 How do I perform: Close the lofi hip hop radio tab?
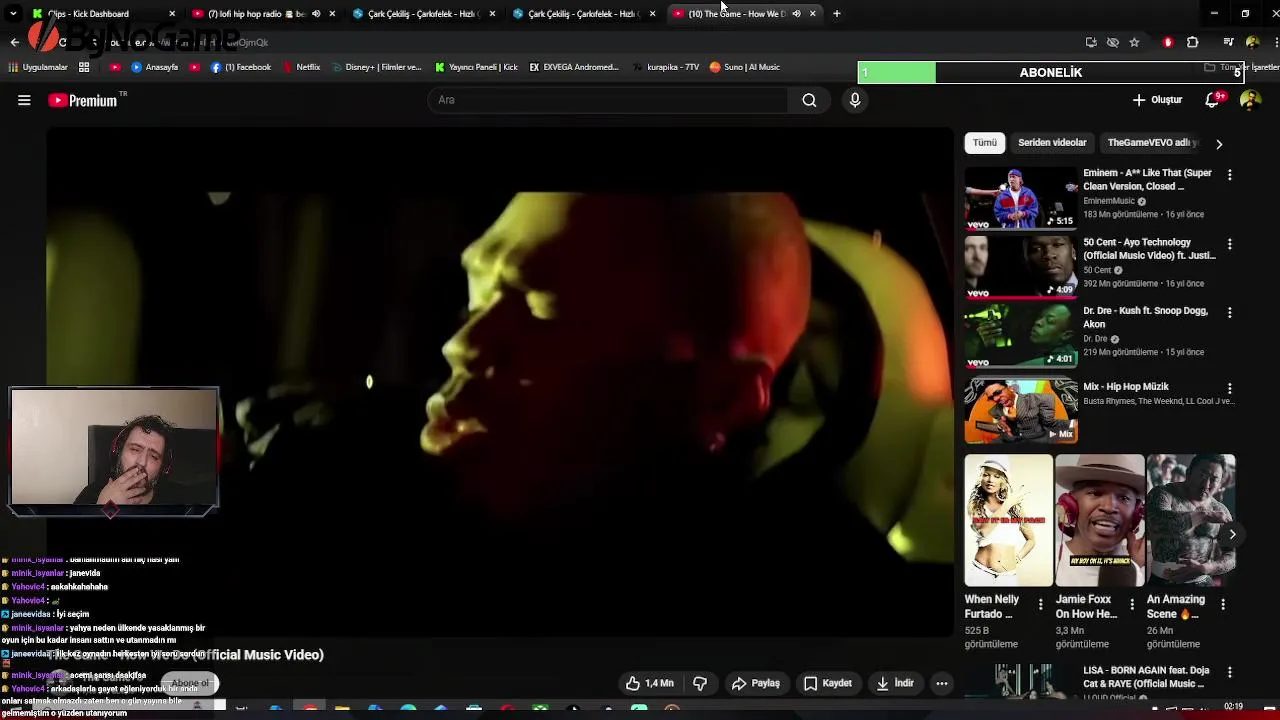332,13
